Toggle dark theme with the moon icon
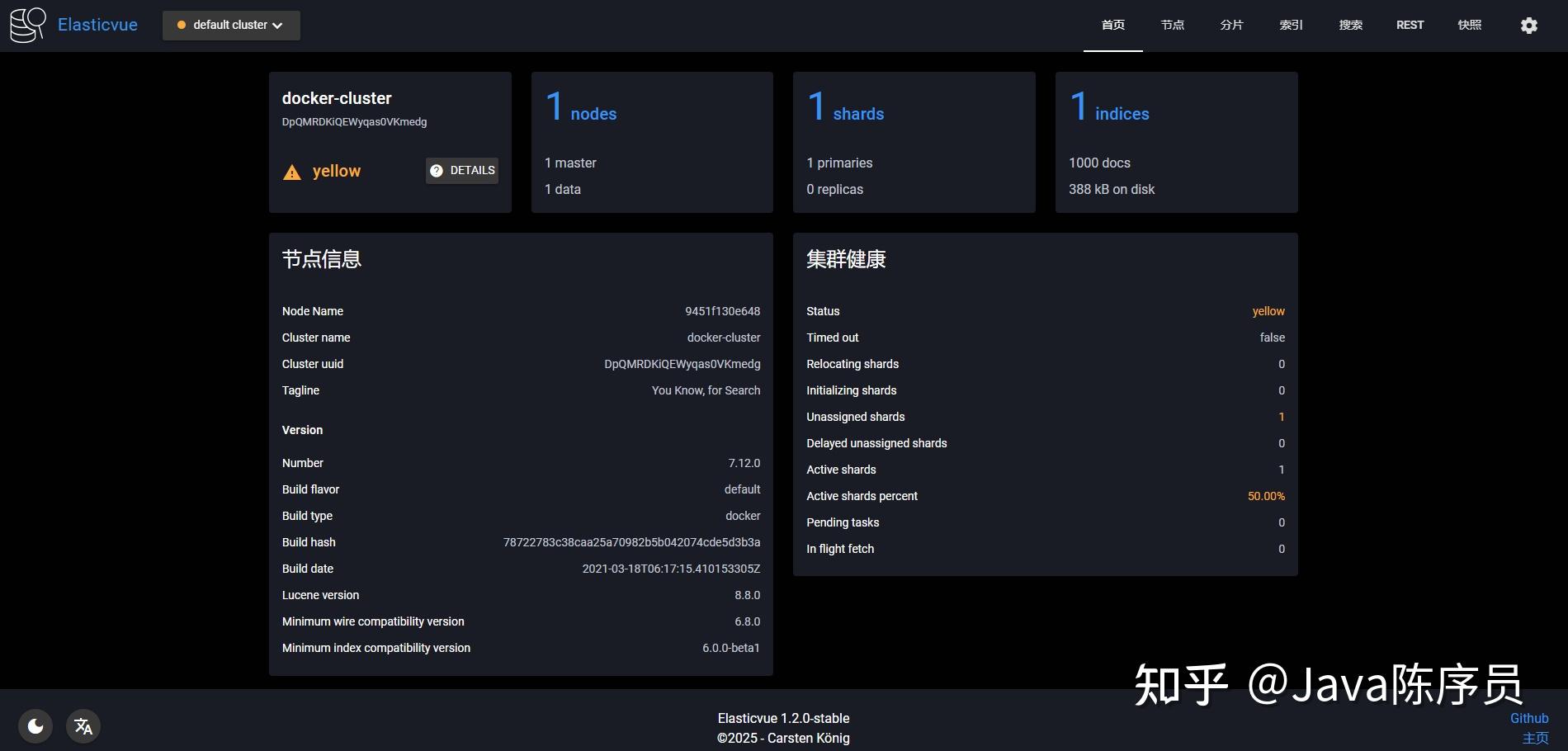1568x751 pixels. coord(35,725)
